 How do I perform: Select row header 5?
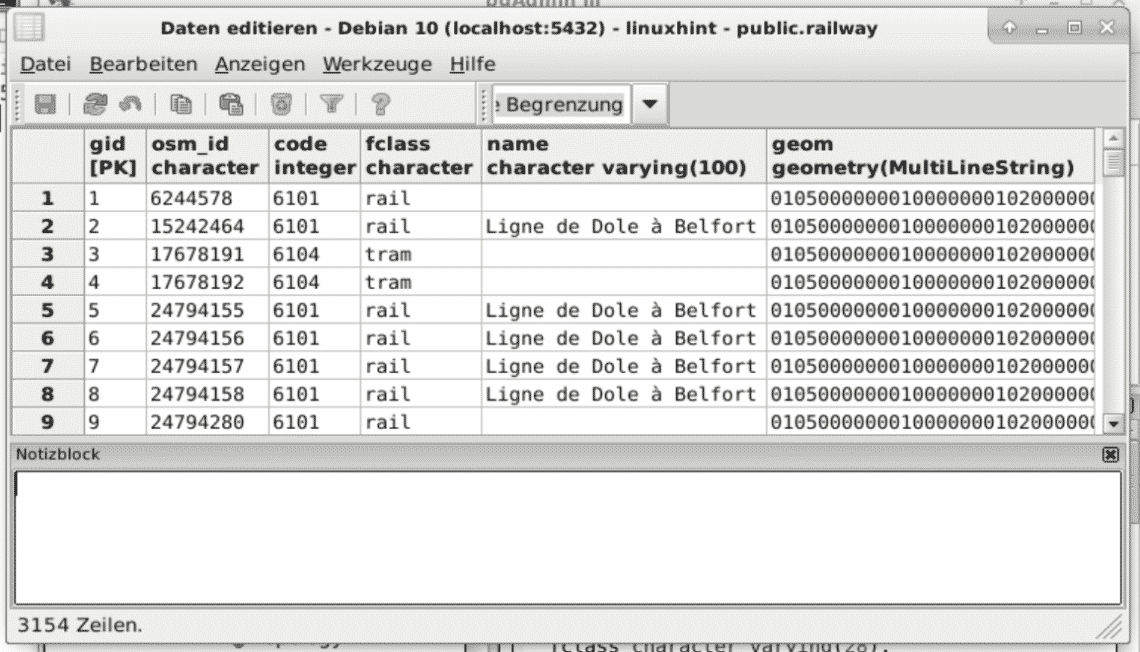click(x=47, y=310)
